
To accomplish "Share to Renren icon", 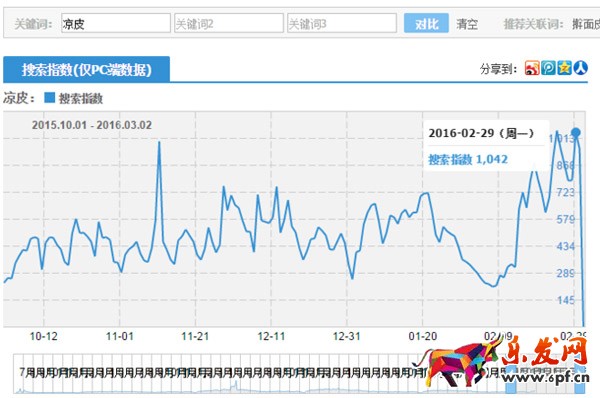I will coord(580,68).
